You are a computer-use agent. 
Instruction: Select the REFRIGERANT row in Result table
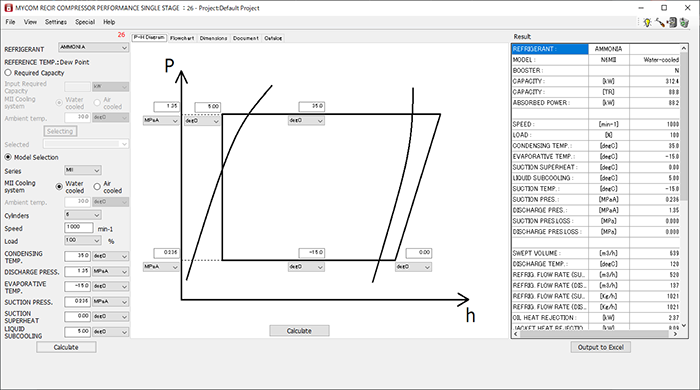click(596, 49)
